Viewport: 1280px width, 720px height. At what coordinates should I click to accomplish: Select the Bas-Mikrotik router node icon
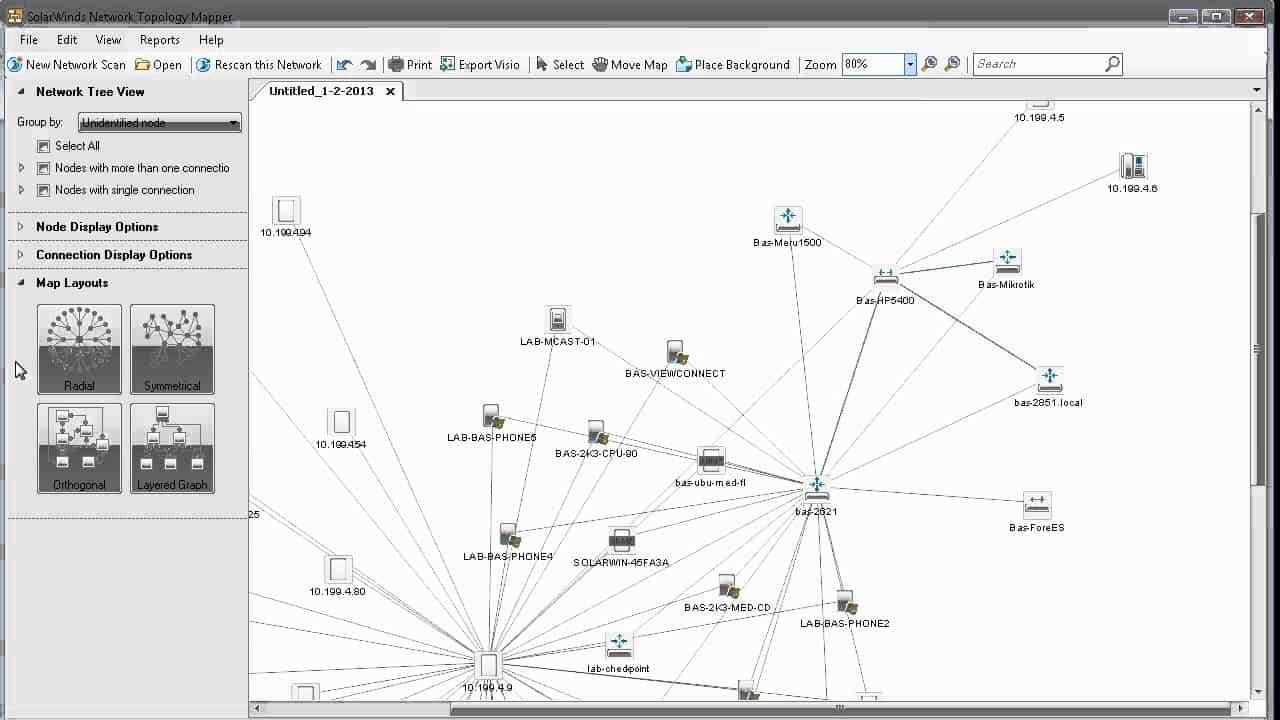pos(1007,262)
